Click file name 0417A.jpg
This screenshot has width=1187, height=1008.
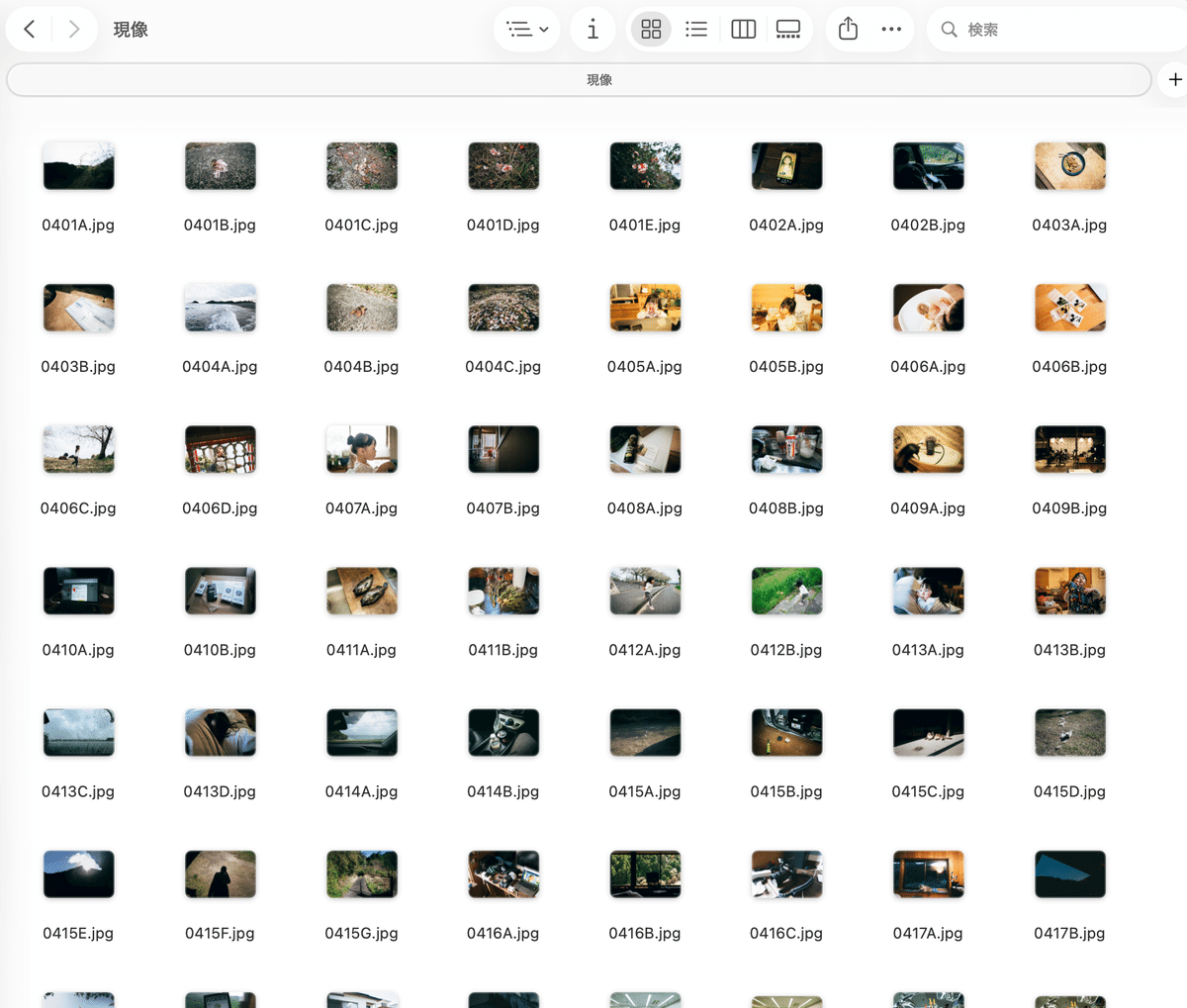pyautogui.click(x=928, y=933)
